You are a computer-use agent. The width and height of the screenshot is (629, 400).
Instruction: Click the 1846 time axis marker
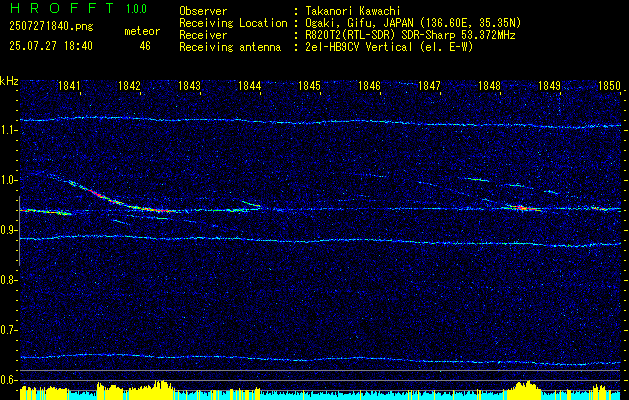[x=369, y=85]
